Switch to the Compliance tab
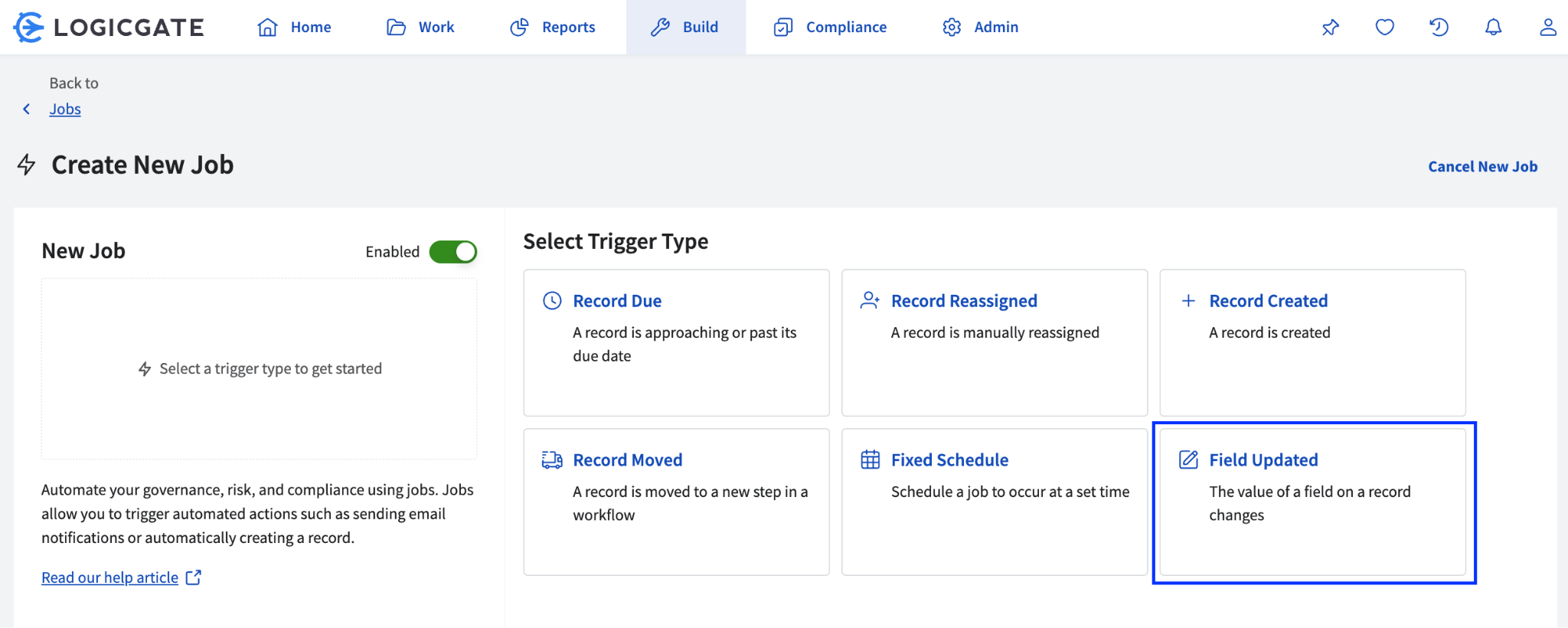Viewport: 1568px width, 628px height. [831, 28]
